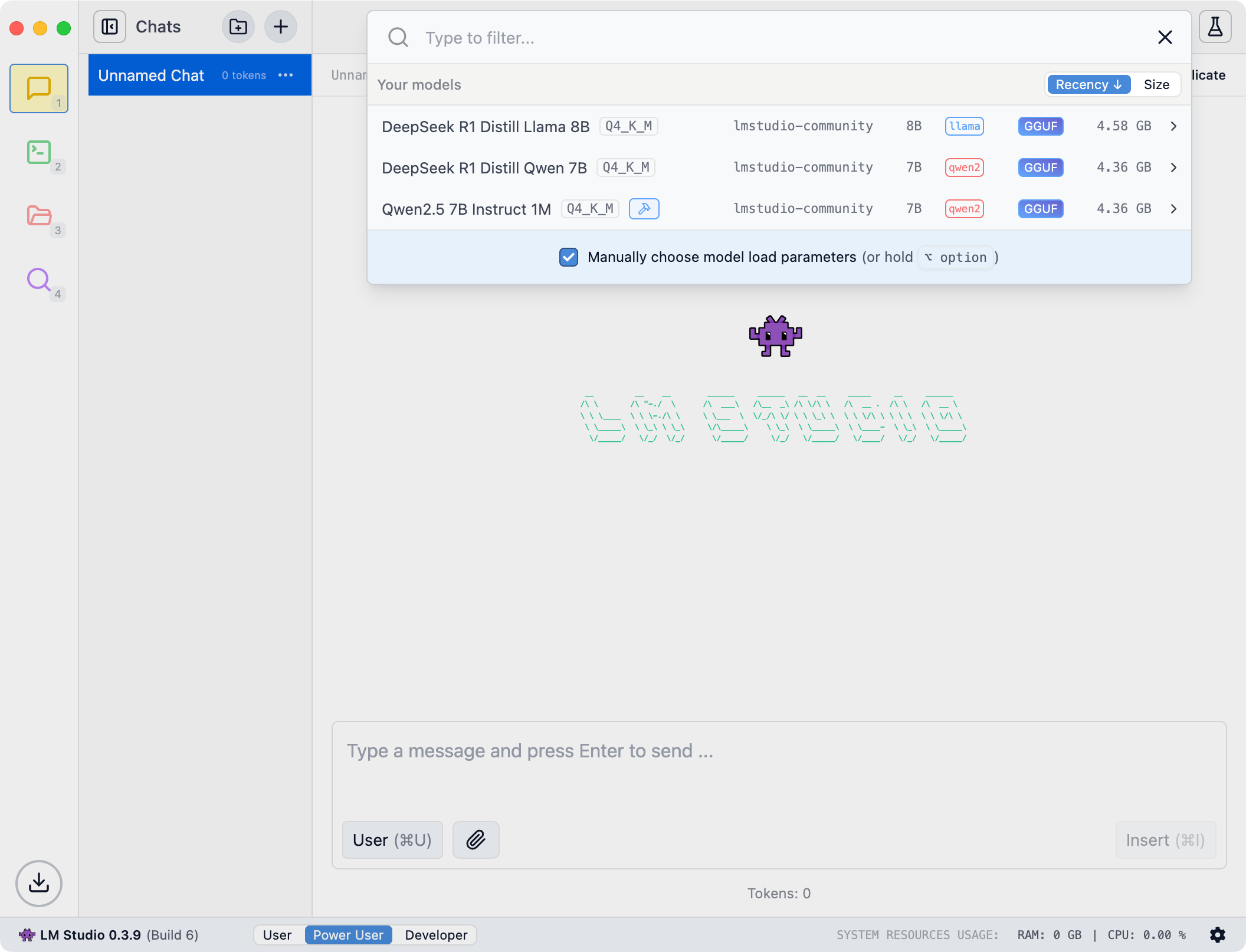The height and width of the screenshot is (952, 1246).
Task: Open the experiments flask icon at top right
Action: pyautogui.click(x=1215, y=27)
